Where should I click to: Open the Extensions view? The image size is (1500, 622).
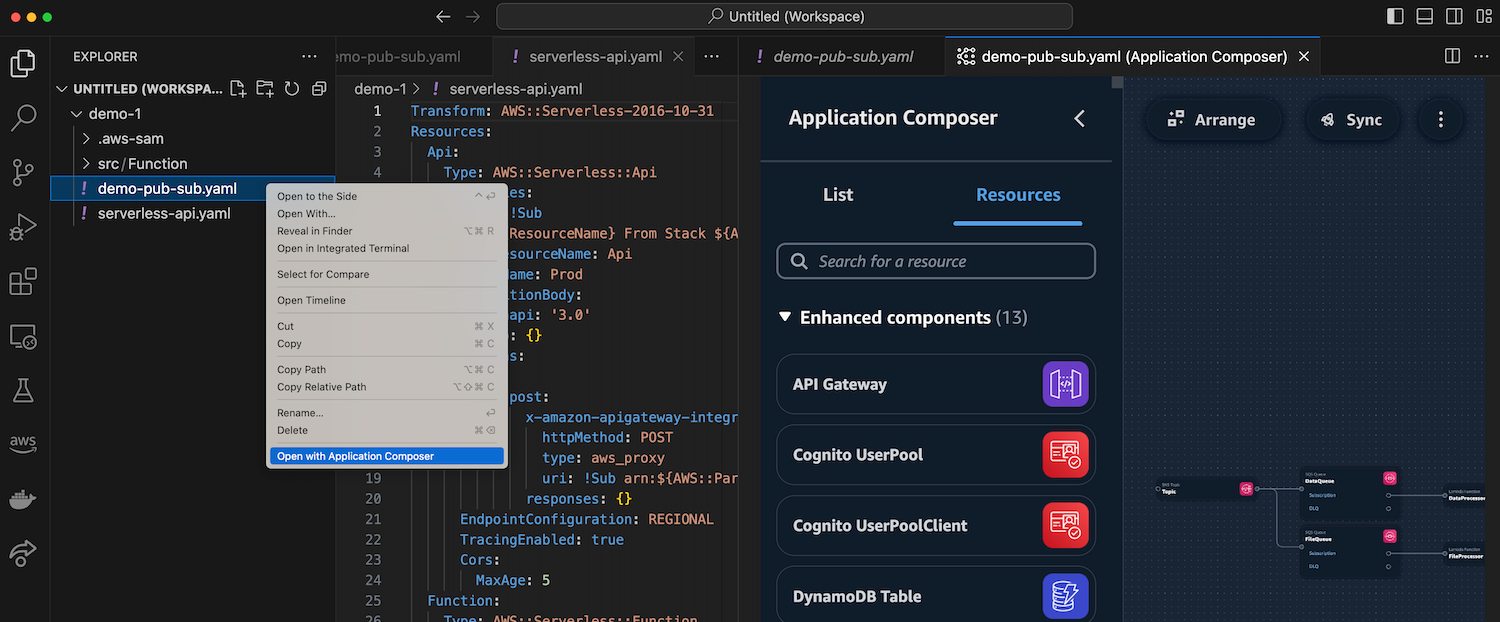[23, 282]
